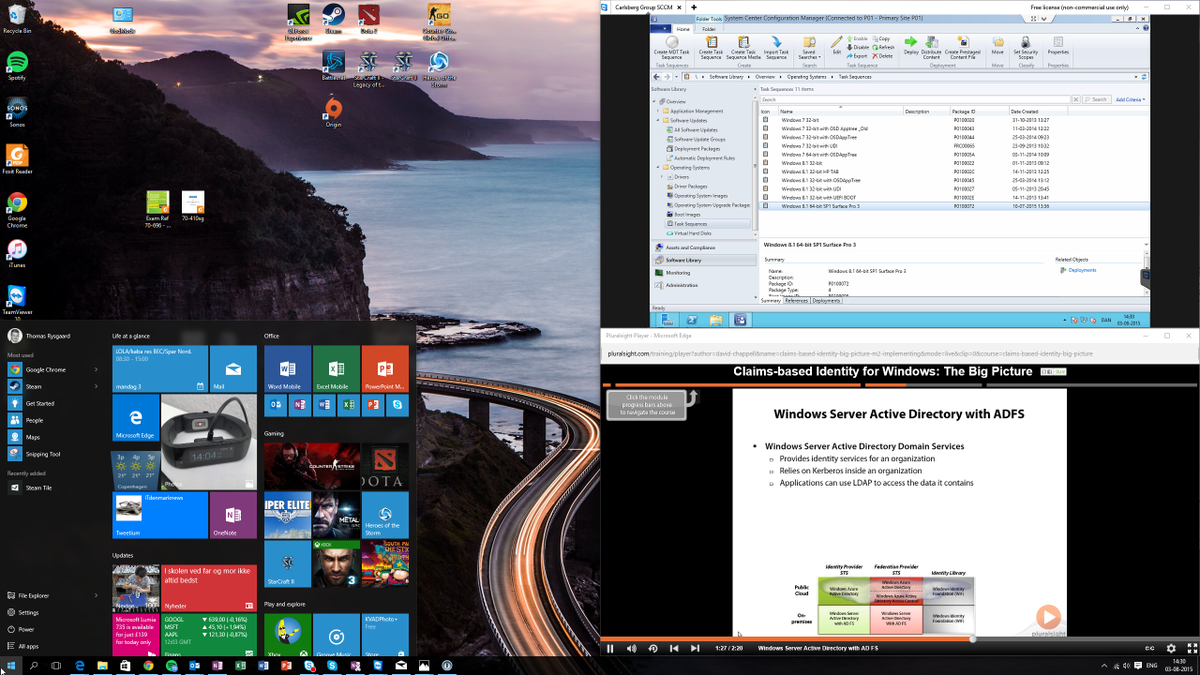Open the Deployments tab in SCCM details
This screenshot has width=1200, height=675.
pos(826,300)
